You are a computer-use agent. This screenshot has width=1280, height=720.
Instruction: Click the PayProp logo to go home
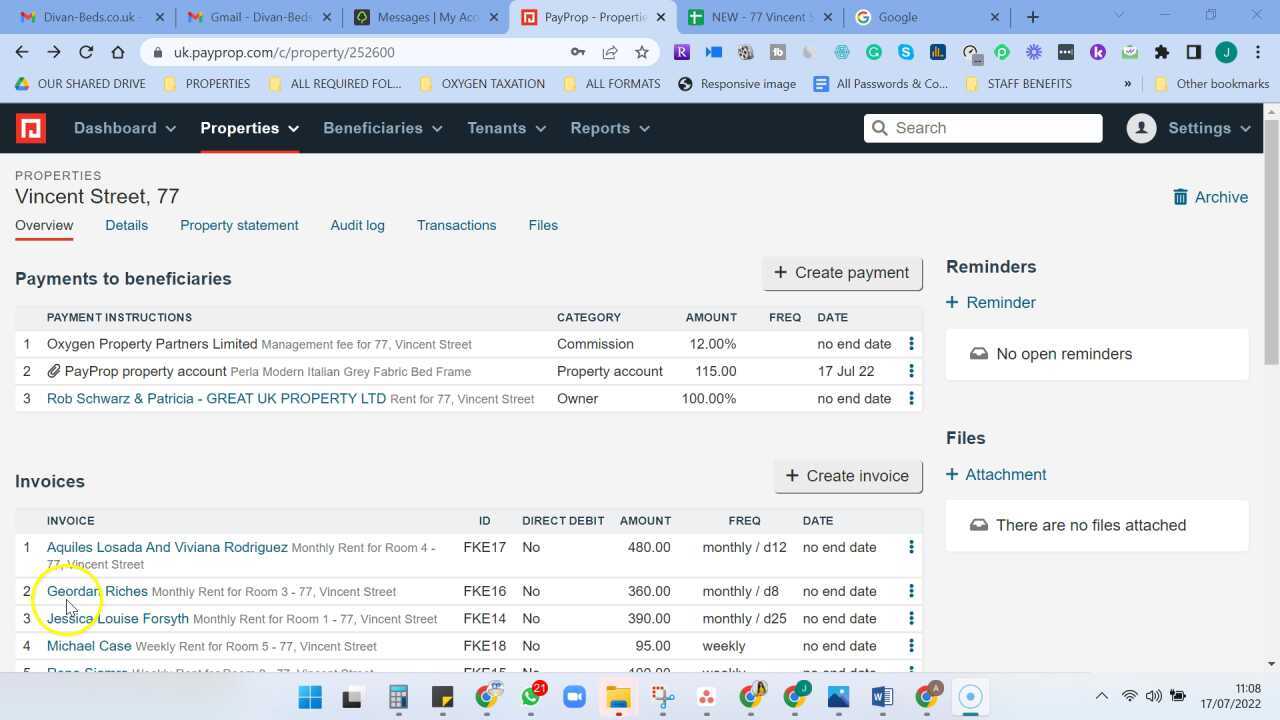pyautogui.click(x=31, y=128)
